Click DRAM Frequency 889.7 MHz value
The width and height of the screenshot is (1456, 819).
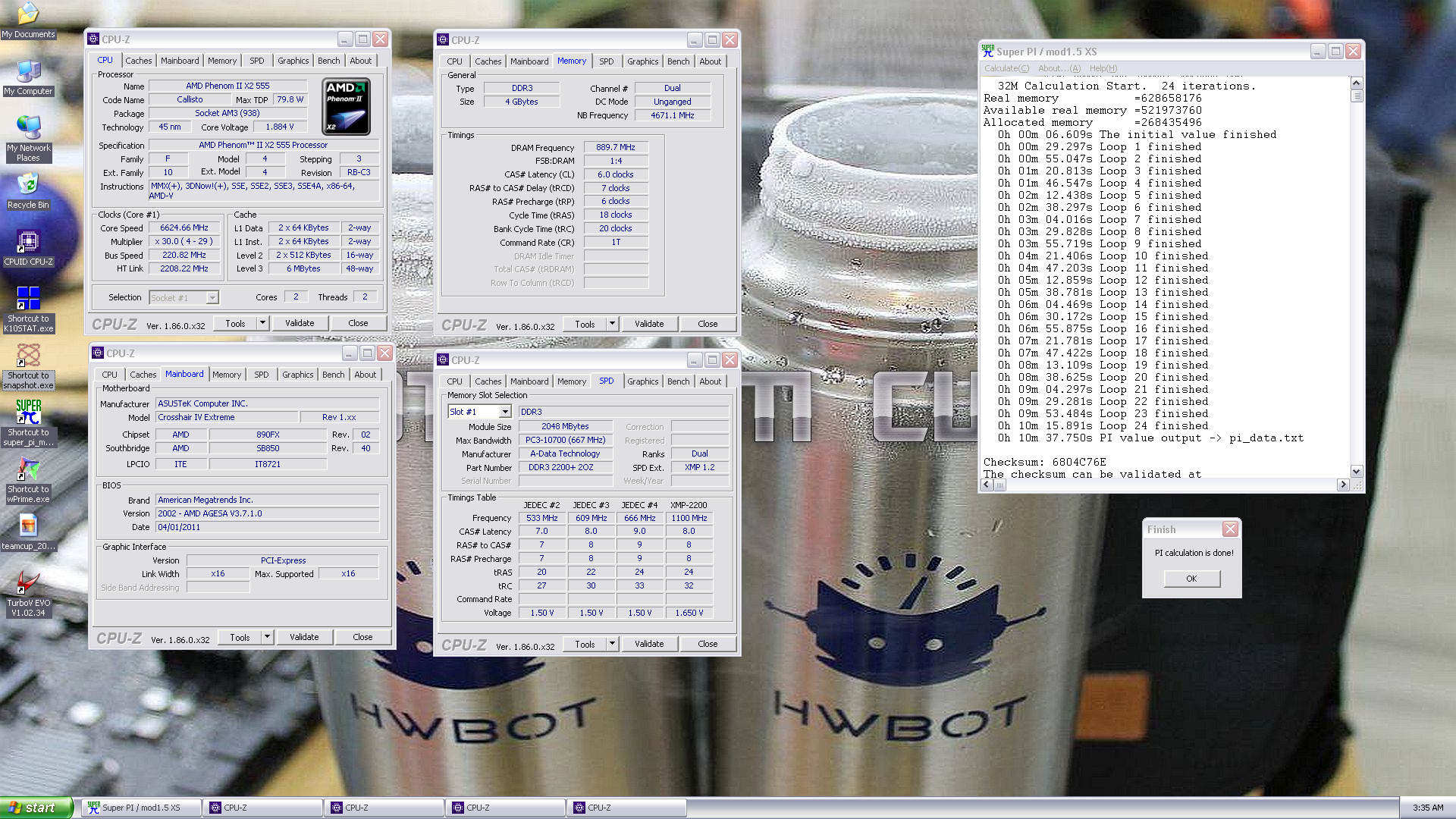pos(616,147)
